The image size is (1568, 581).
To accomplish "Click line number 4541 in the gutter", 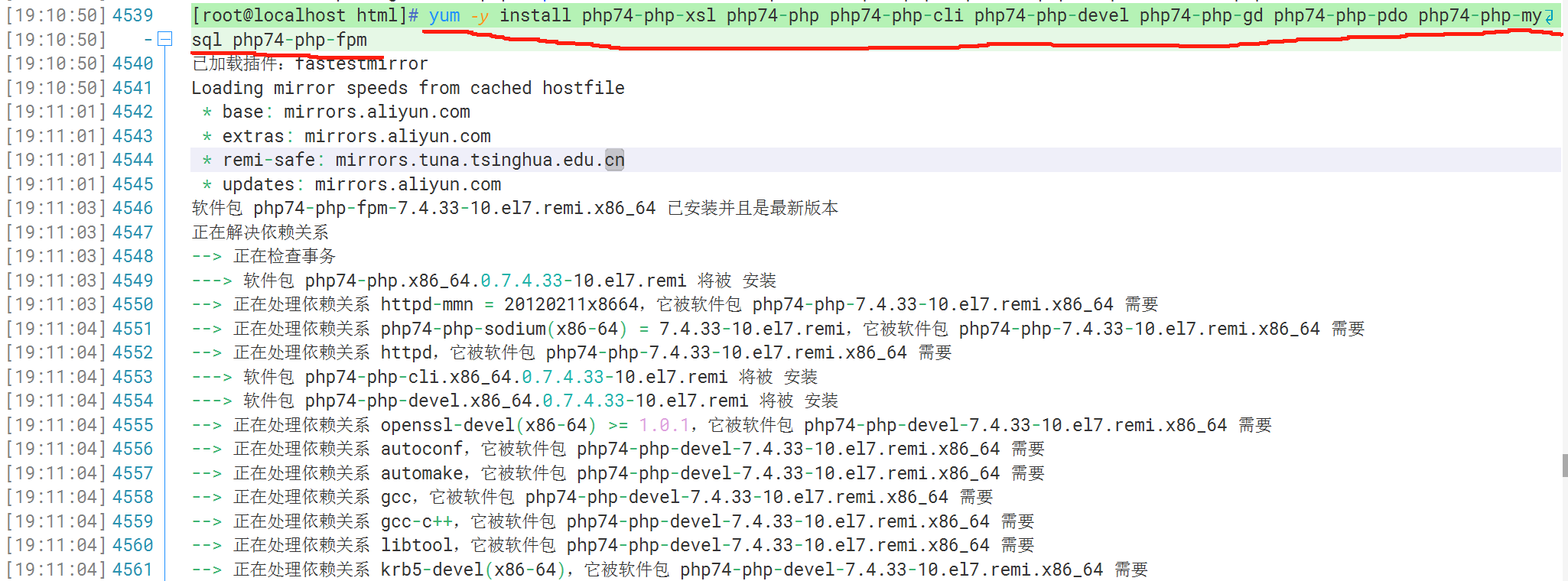I will click(x=133, y=88).
